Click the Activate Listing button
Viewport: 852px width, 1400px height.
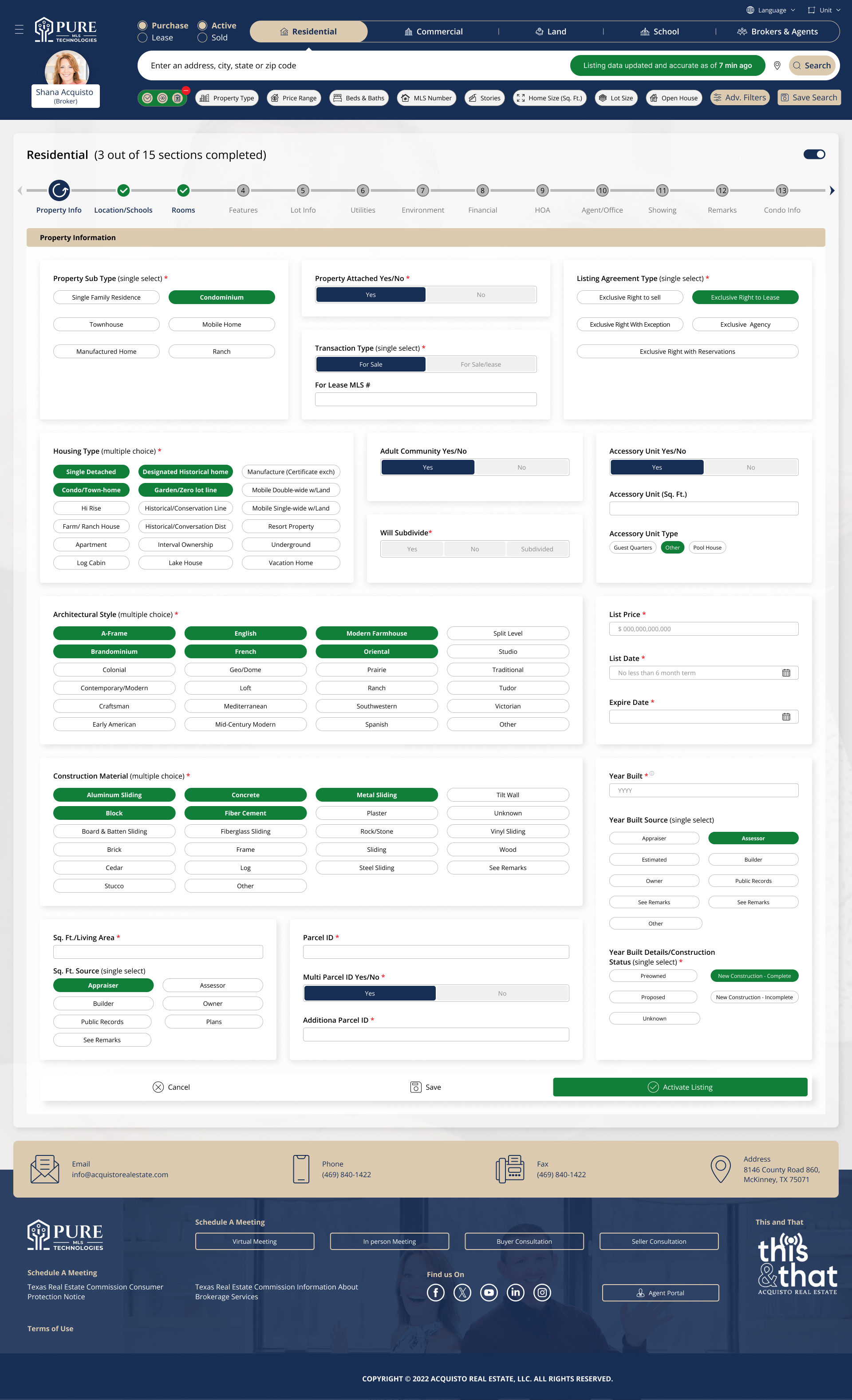(x=680, y=1087)
